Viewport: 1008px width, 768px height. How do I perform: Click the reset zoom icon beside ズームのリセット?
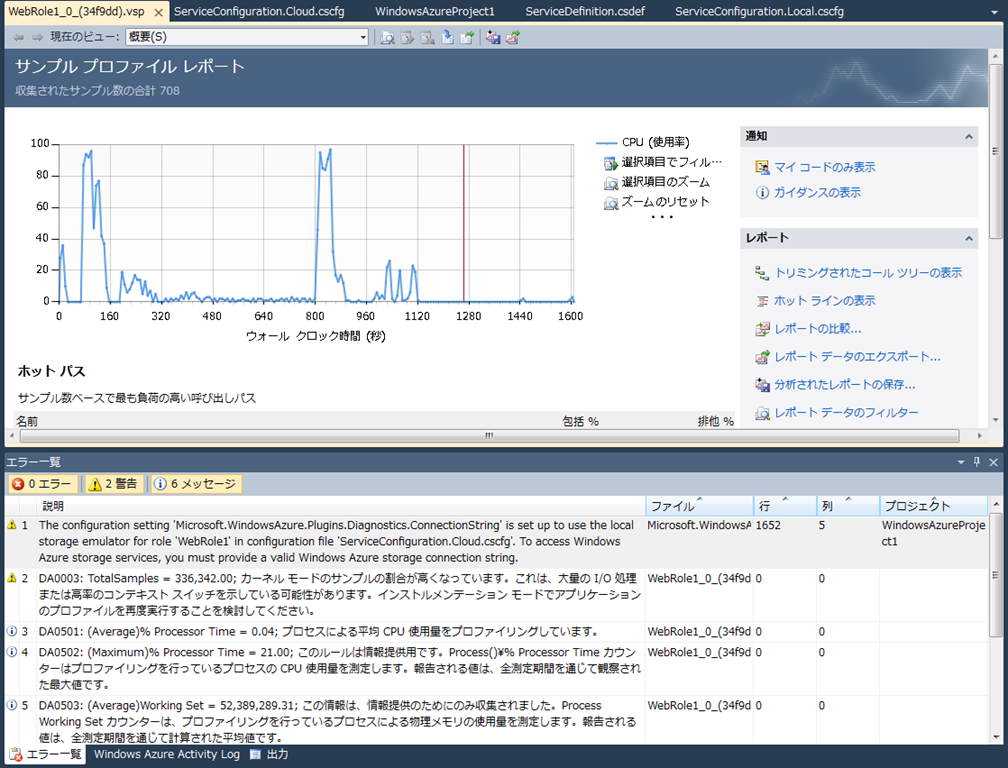tap(610, 203)
